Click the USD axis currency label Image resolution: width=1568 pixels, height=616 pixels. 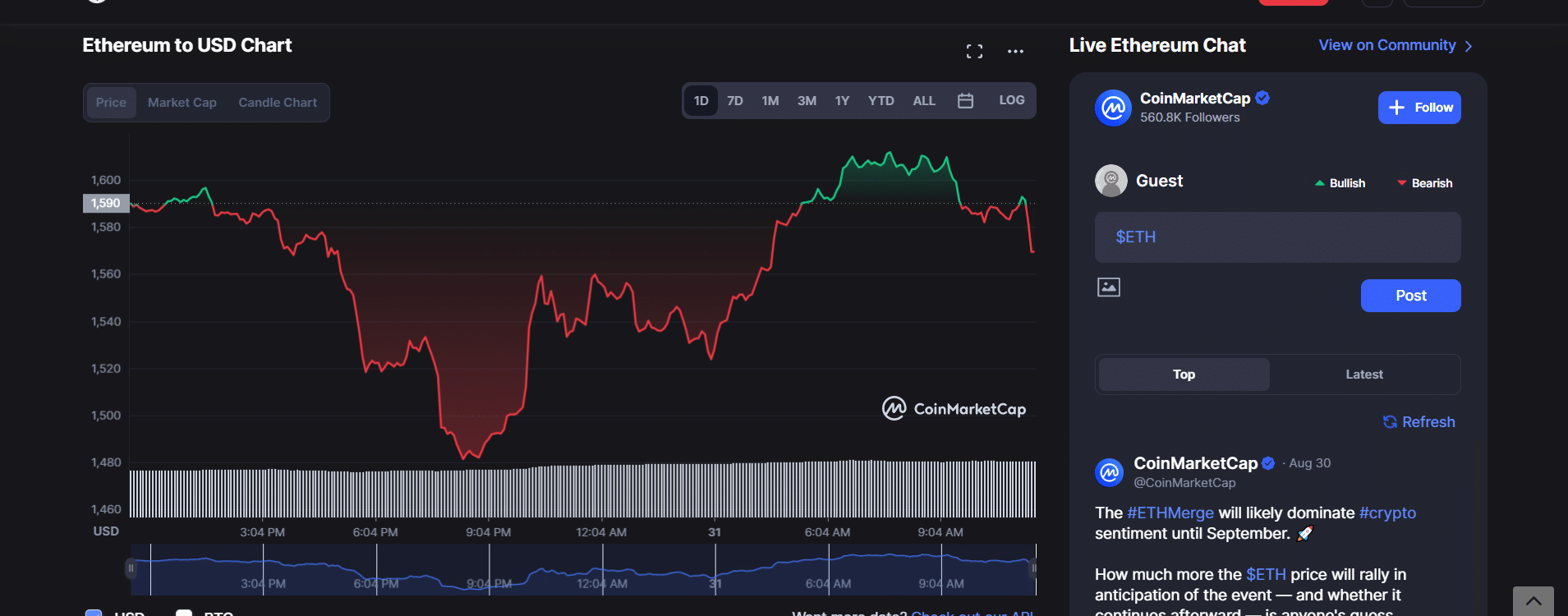pos(106,531)
